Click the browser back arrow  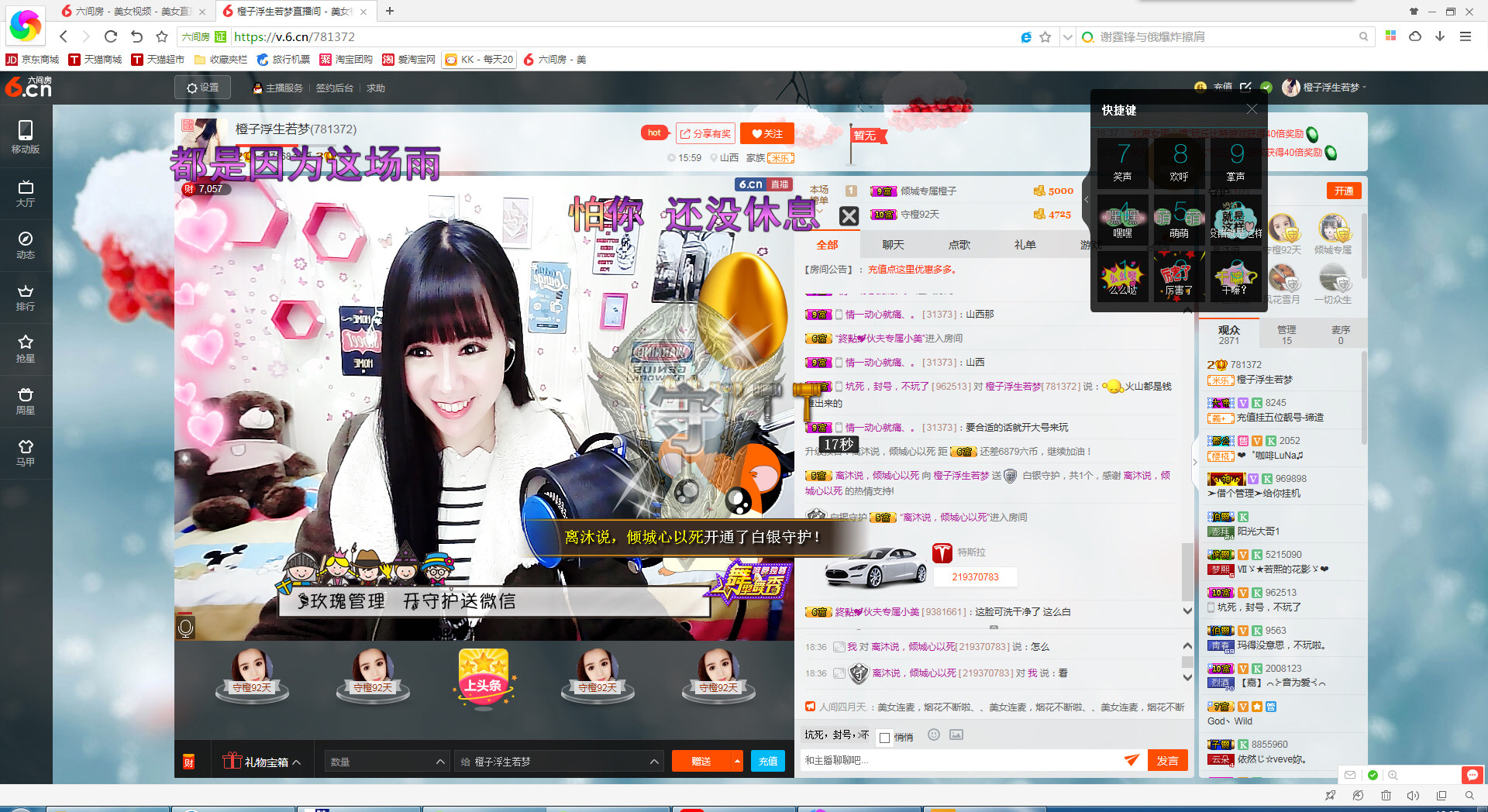tap(64, 36)
